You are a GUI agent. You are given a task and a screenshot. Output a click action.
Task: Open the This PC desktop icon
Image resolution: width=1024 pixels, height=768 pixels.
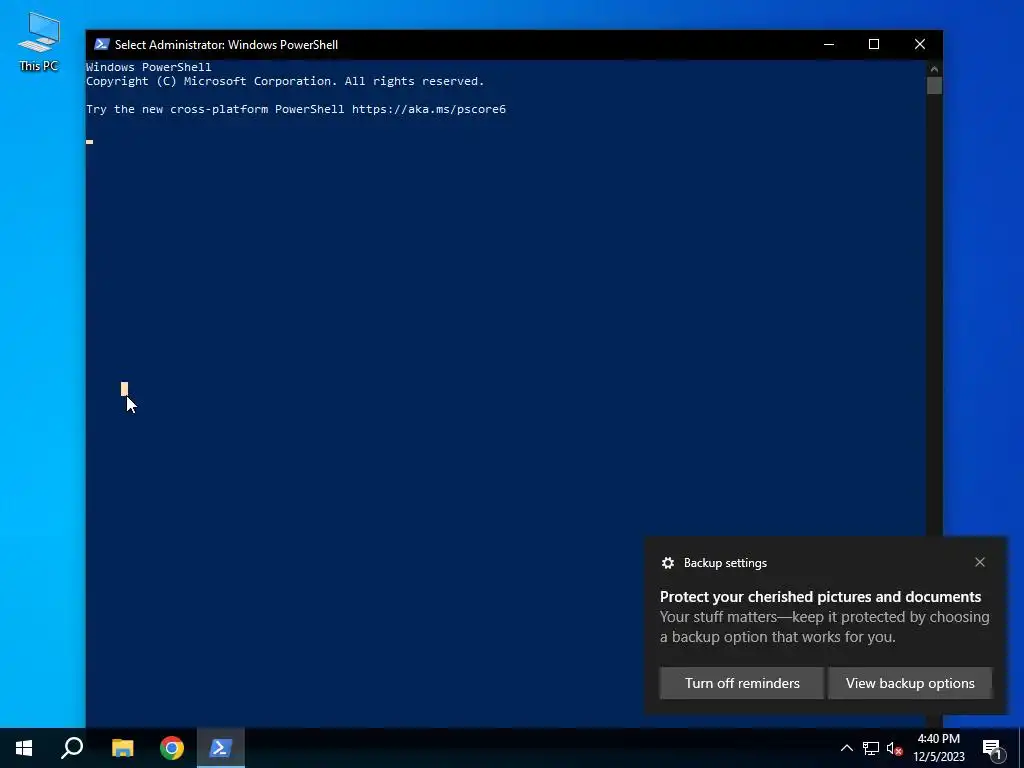click(39, 41)
